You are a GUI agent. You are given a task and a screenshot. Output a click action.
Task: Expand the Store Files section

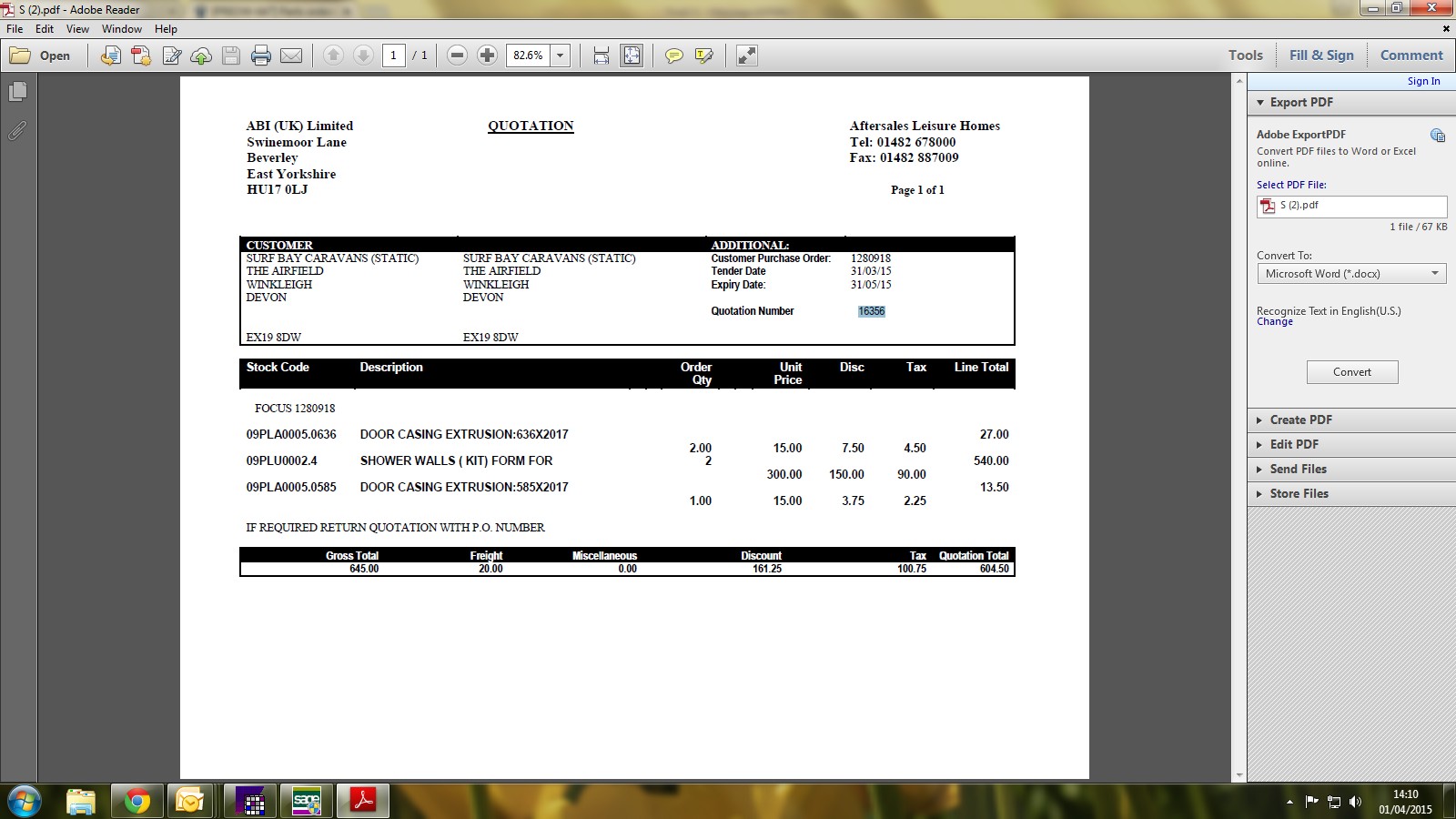(x=1350, y=493)
